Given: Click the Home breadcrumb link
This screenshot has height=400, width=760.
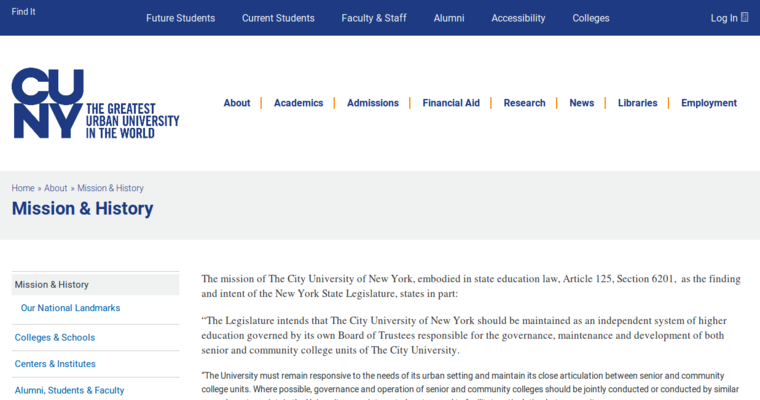Looking at the screenshot, I should click(23, 188).
